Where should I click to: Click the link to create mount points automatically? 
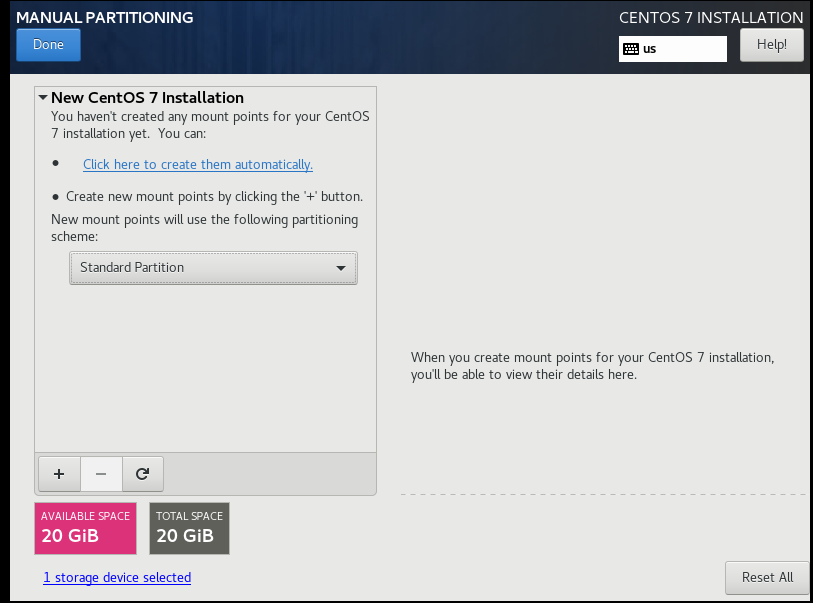coord(198,164)
